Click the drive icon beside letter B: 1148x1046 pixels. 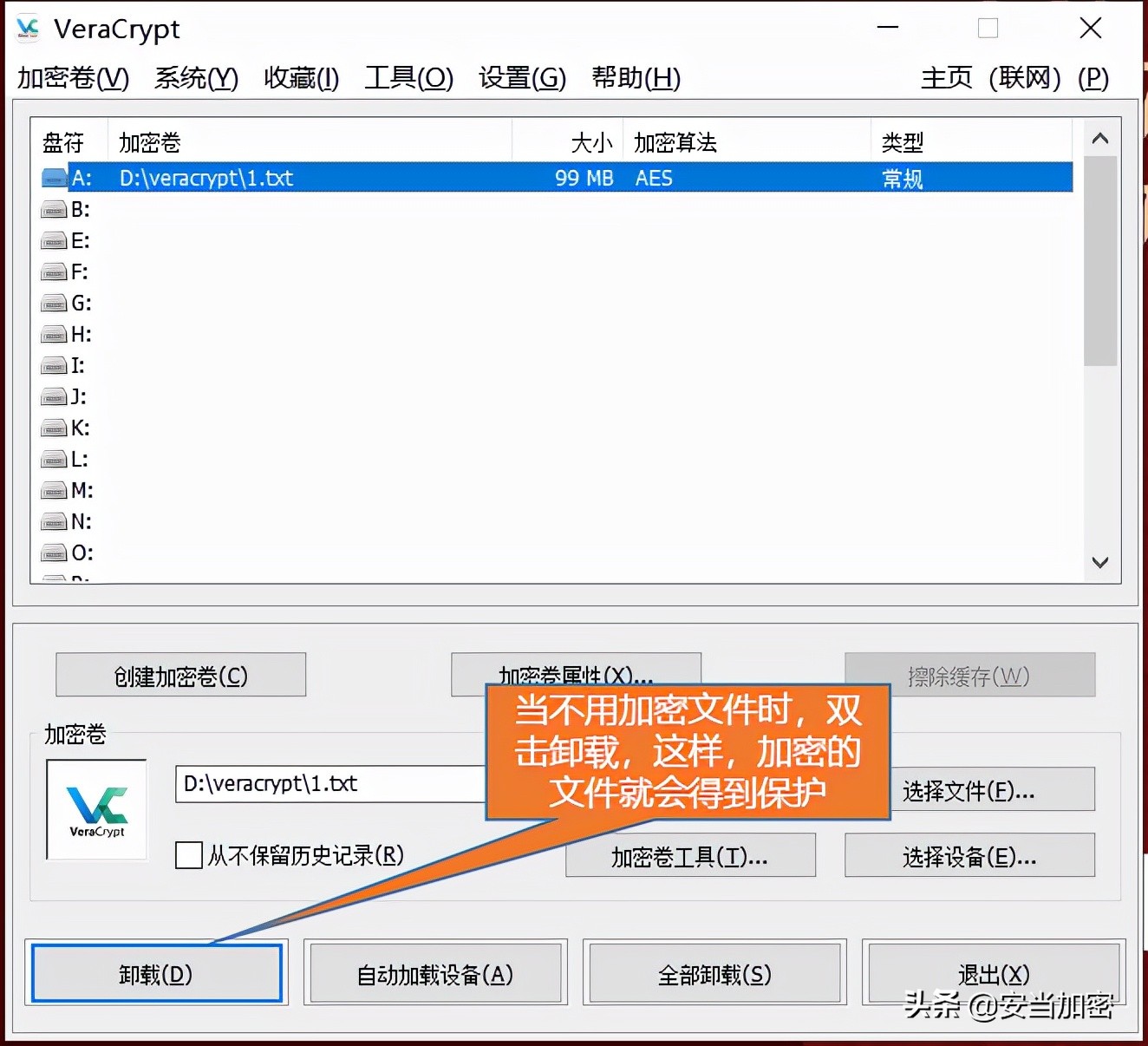53,208
